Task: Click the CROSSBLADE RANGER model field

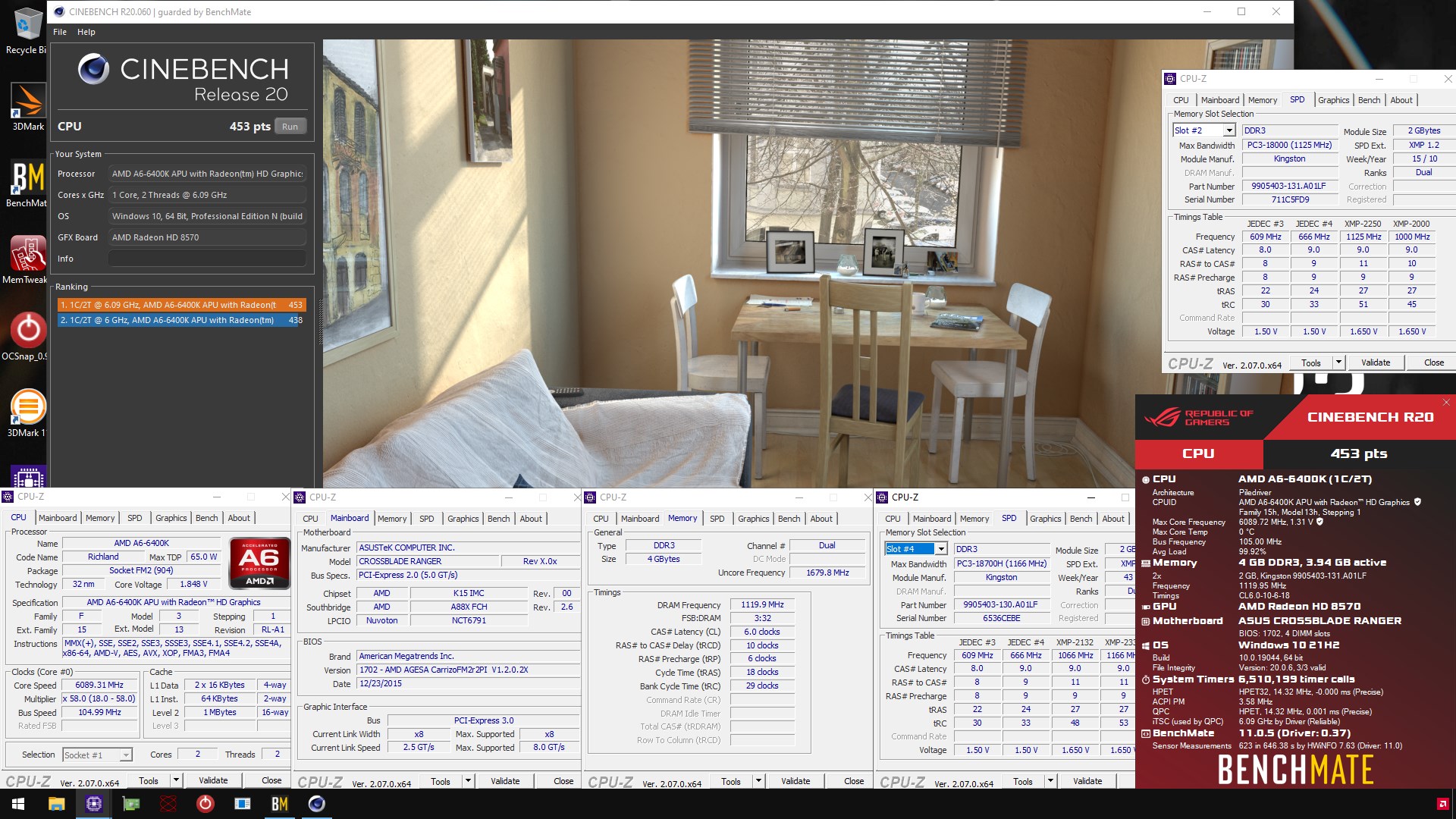Action: coord(428,561)
